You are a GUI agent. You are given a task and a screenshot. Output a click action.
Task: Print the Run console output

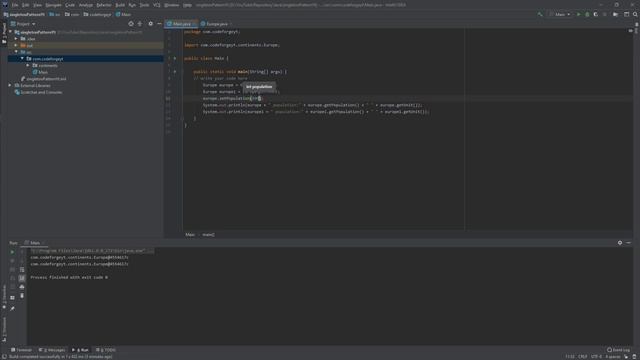22,287
